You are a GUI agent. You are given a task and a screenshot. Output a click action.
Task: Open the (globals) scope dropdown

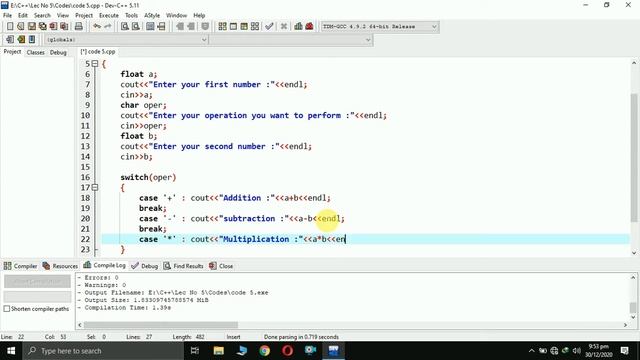click(x=126, y=40)
